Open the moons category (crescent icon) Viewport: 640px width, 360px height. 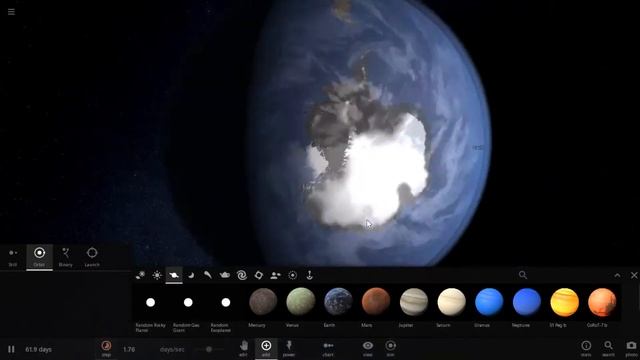click(x=191, y=275)
